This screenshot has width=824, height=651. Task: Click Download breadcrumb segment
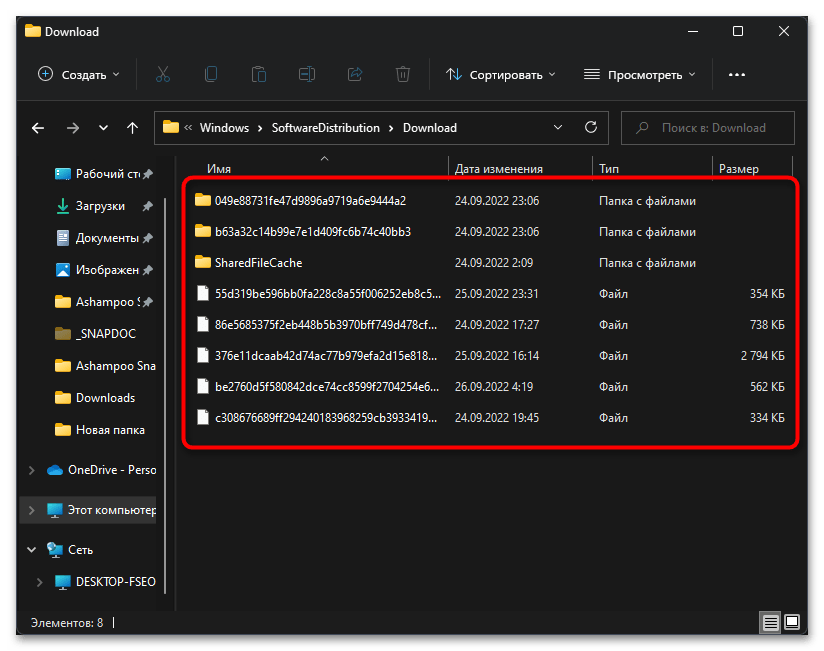tap(430, 128)
